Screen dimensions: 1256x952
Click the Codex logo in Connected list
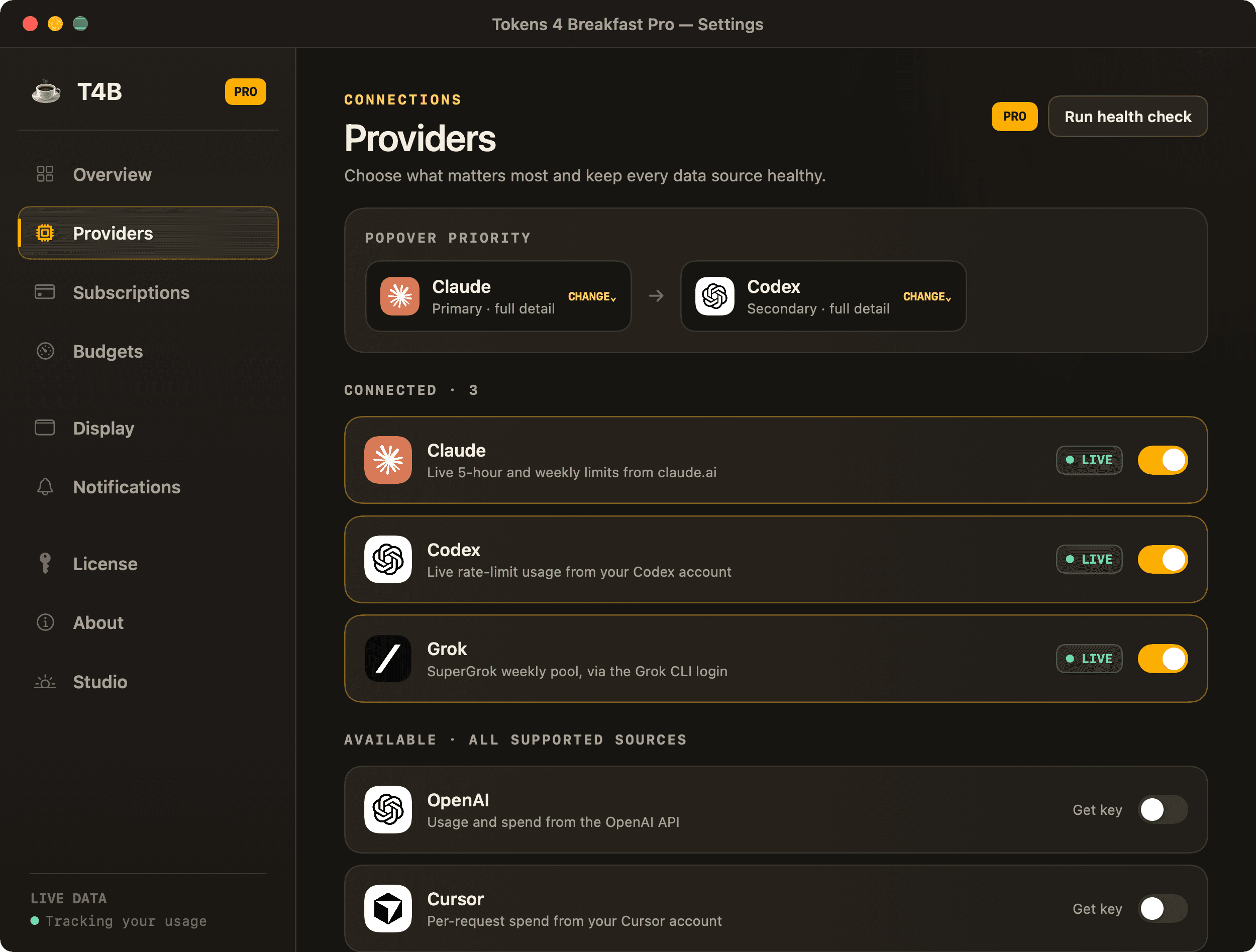[388, 559]
